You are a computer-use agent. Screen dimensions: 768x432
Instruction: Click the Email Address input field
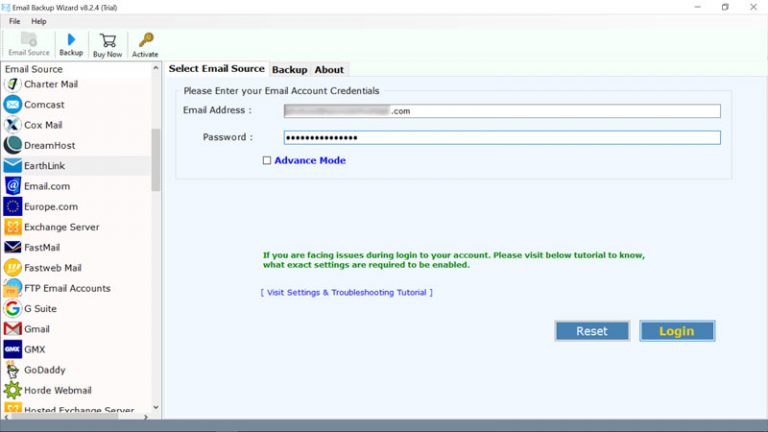(x=502, y=111)
